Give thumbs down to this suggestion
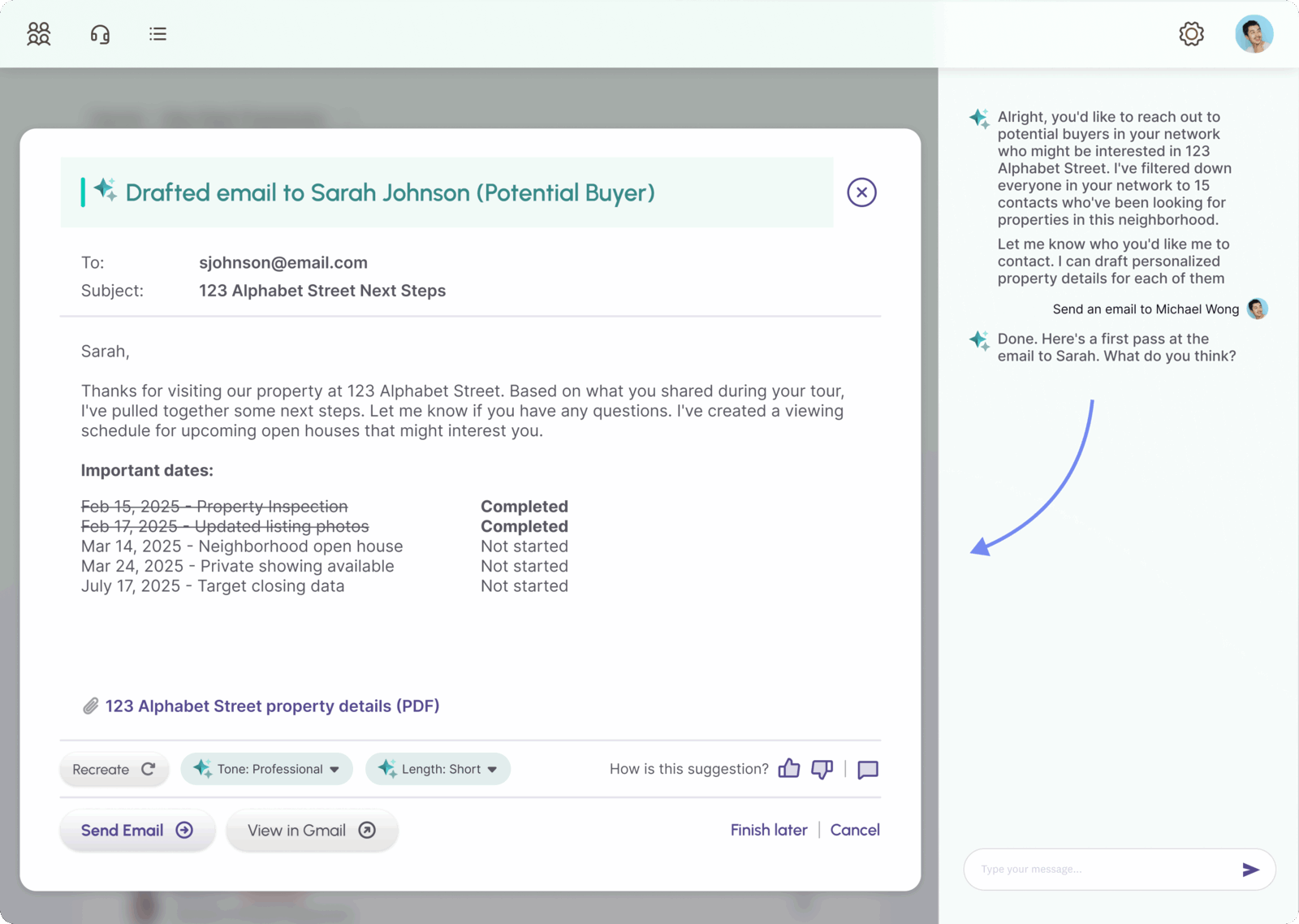The width and height of the screenshot is (1299, 924). pyautogui.click(x=822, y=769)
